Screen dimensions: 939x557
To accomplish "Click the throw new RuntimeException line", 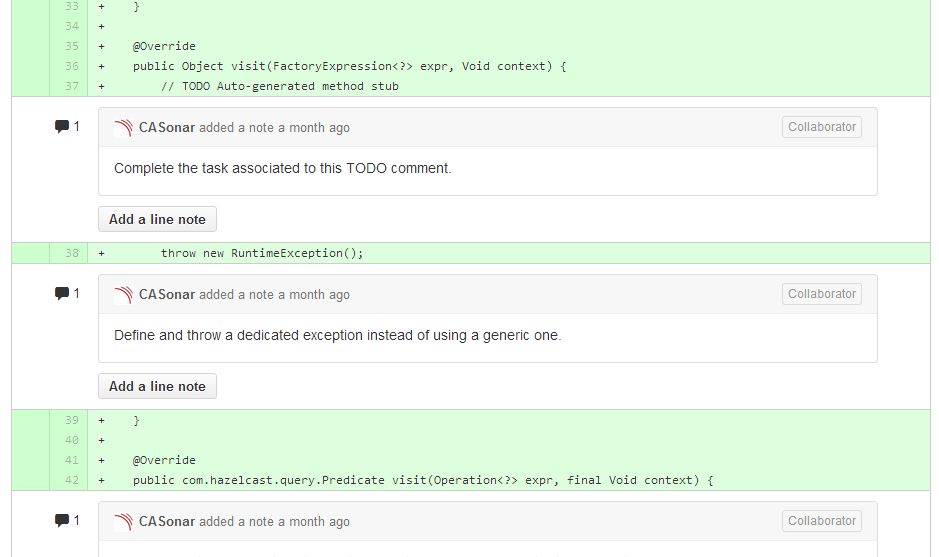I will 262,253.
